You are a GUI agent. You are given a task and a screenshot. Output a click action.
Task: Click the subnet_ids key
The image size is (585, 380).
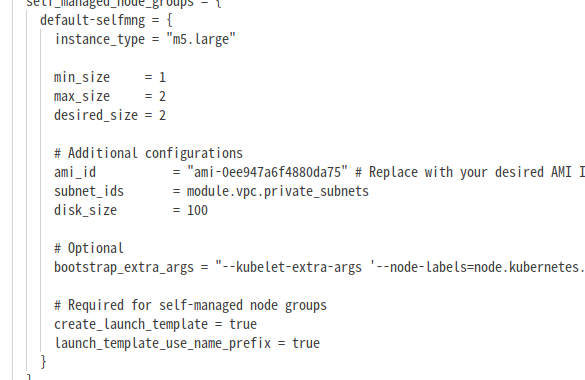tap(89, 191)
